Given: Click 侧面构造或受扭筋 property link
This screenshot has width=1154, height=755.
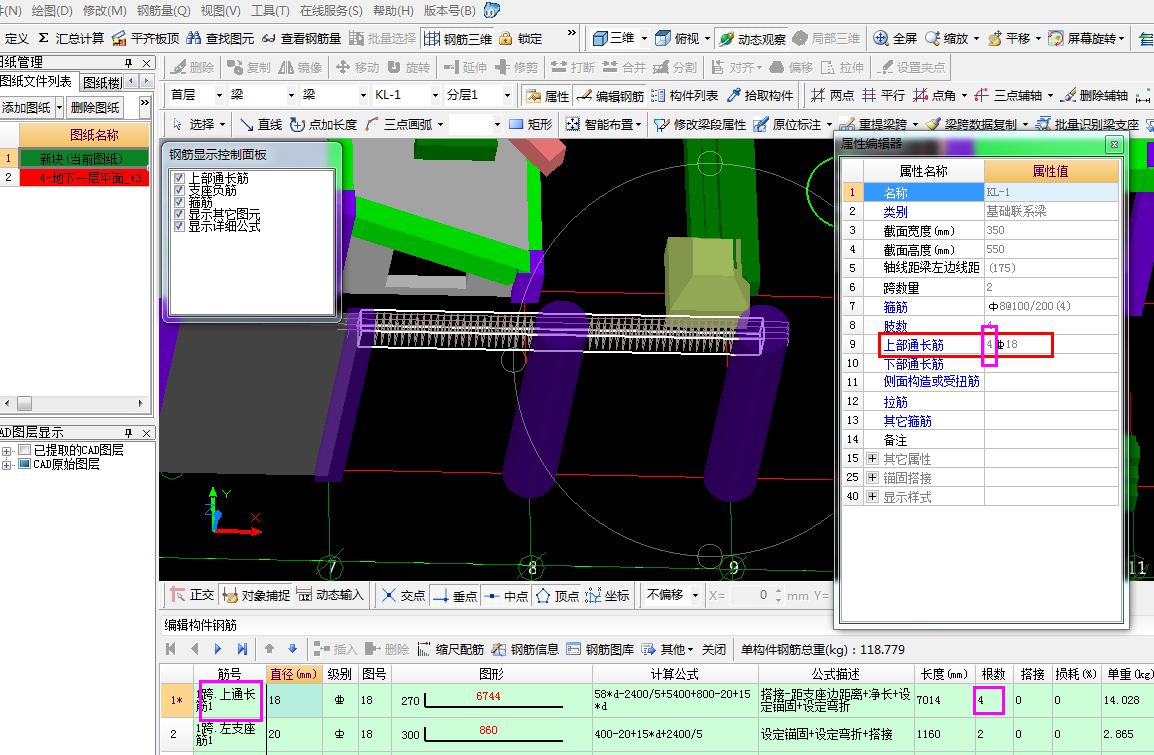Looking at the screenshot, I should pos(931,382).
